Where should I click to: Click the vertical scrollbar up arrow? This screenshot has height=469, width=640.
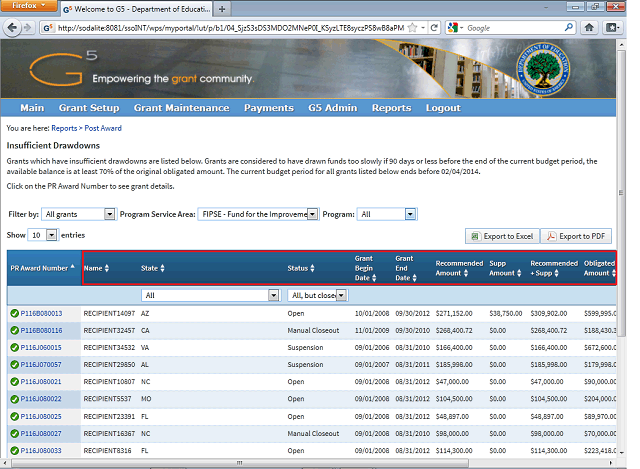621,44
